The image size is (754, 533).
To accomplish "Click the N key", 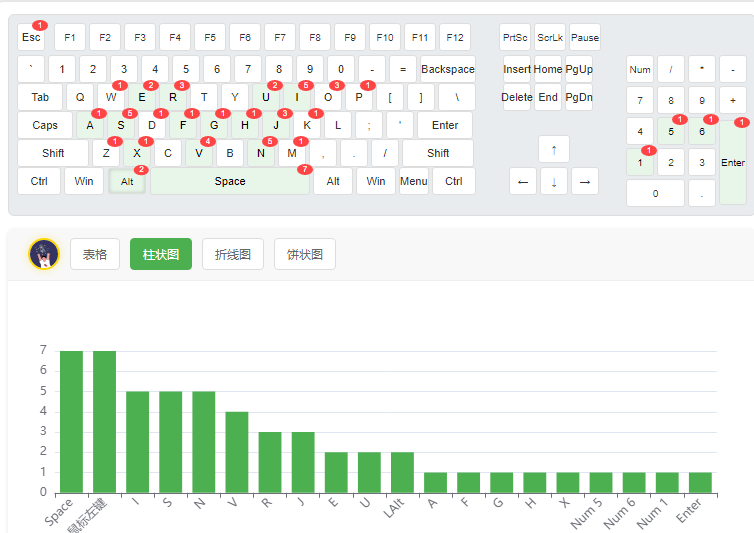I will point(261,153).
